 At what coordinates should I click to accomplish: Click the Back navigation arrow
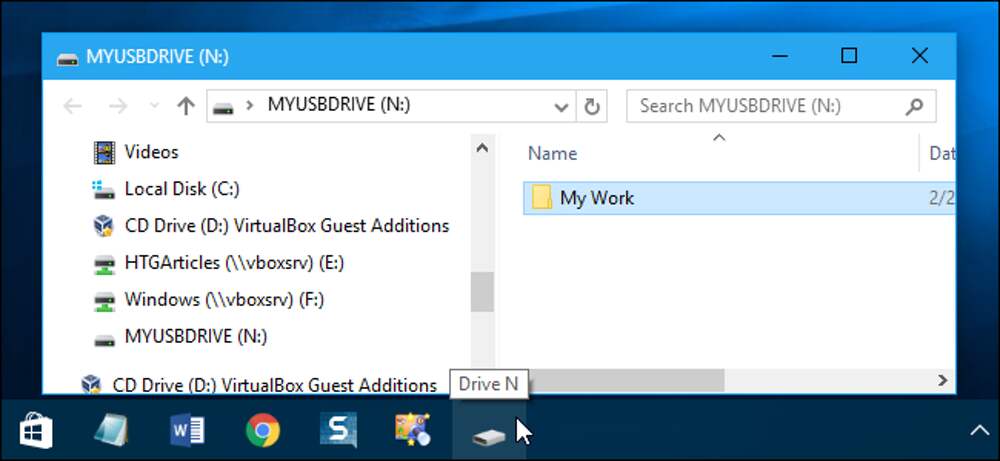[x=72, y=106]
